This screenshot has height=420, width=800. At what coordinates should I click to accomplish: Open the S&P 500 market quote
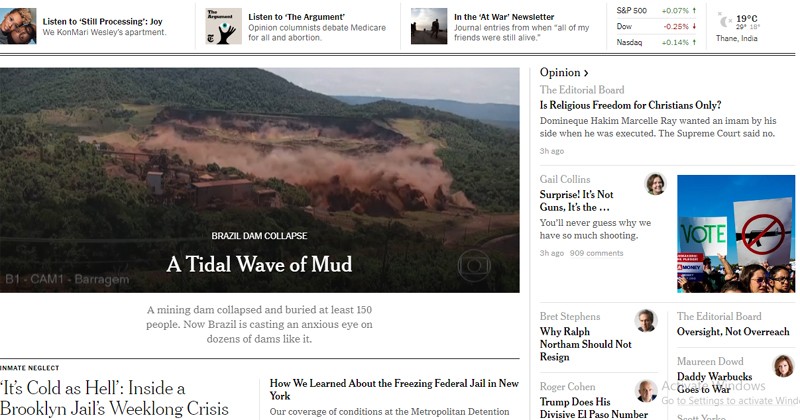[x=656, y=11]
